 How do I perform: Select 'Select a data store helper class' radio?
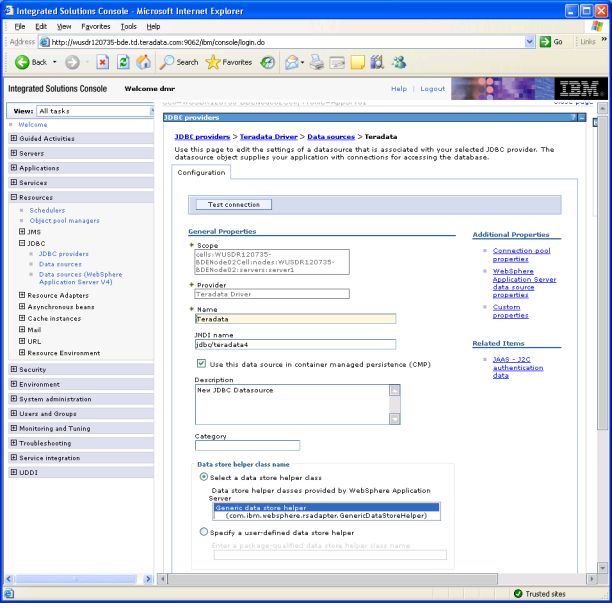pyautogui.click(x=203, y=477)
